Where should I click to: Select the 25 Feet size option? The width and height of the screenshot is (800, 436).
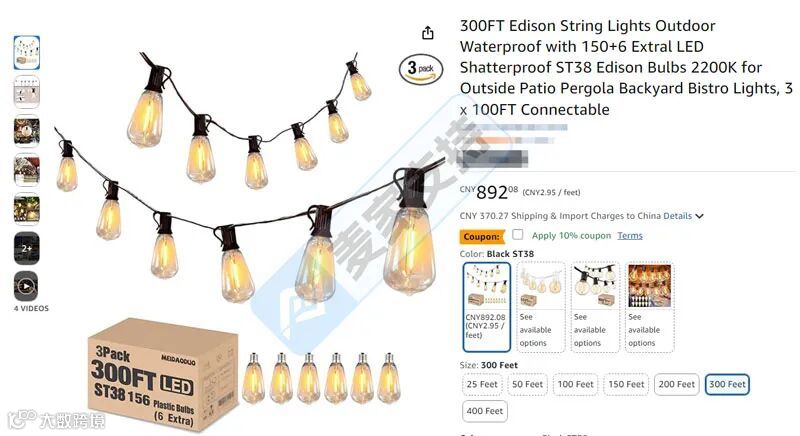(482, 384)
